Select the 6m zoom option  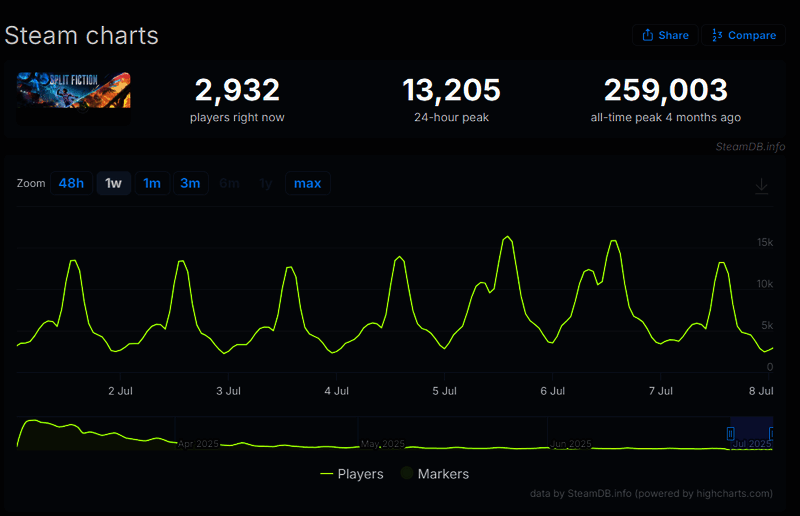coord(229,183)
